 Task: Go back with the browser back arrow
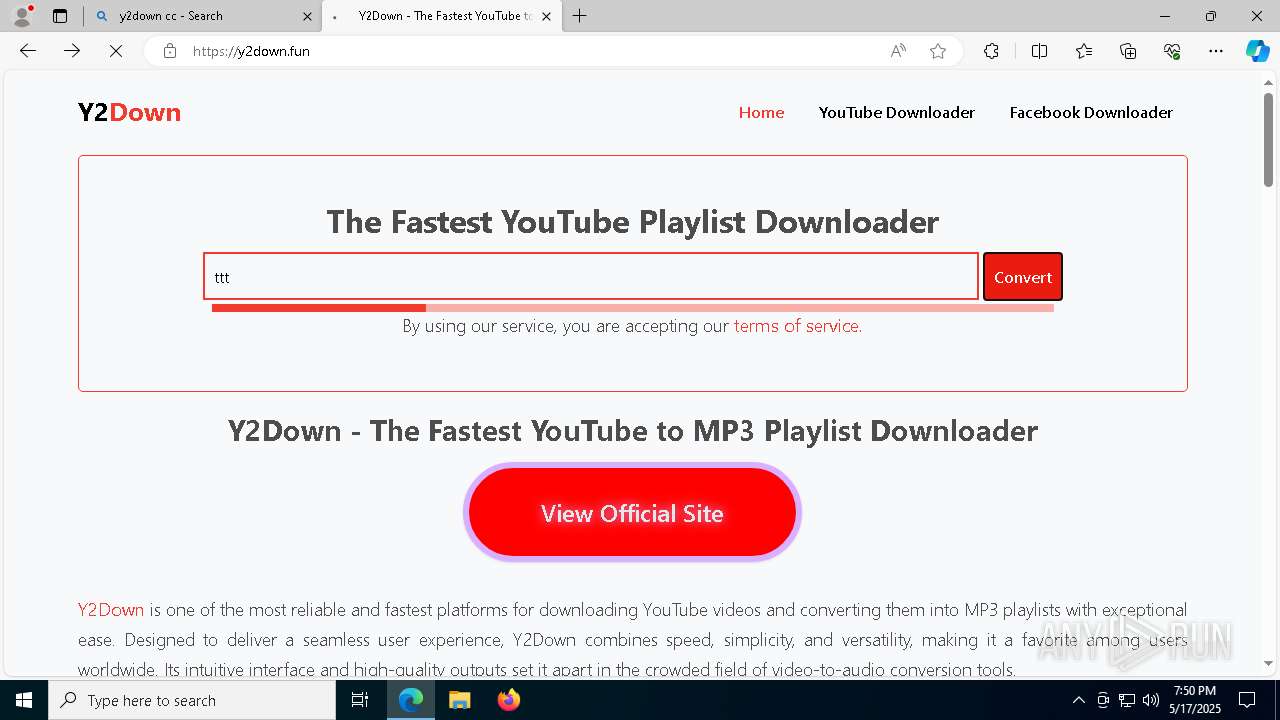28,51
